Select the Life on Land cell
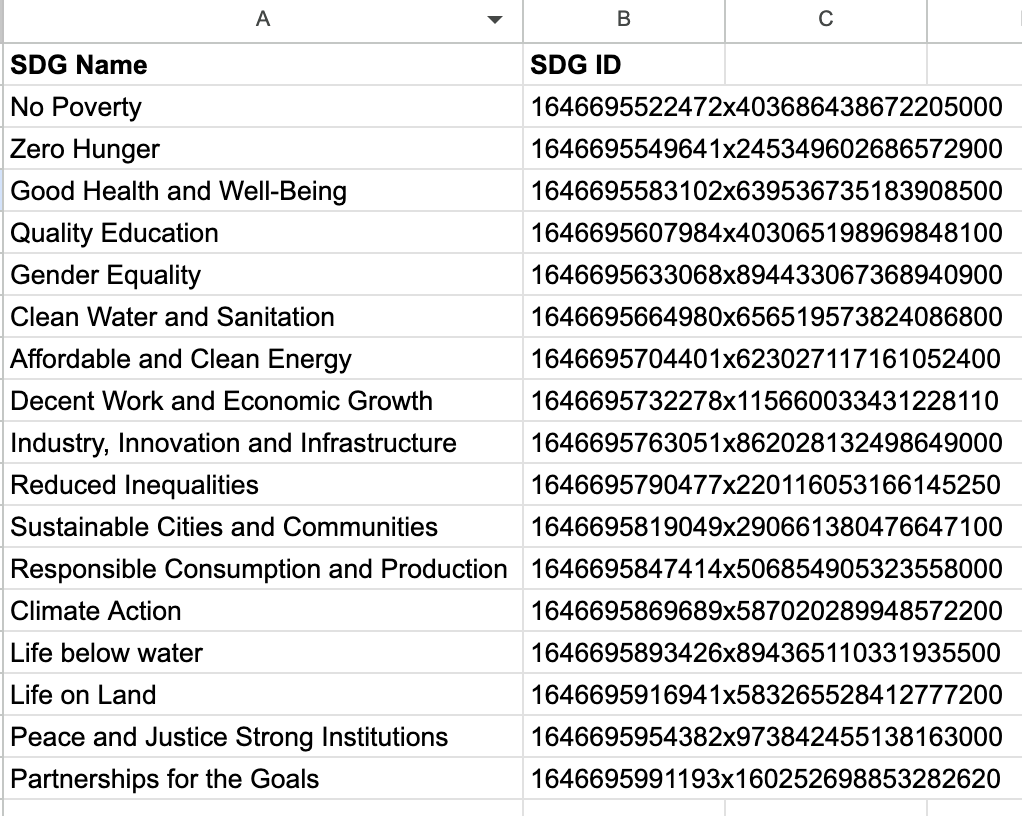 tap(263, 695)
